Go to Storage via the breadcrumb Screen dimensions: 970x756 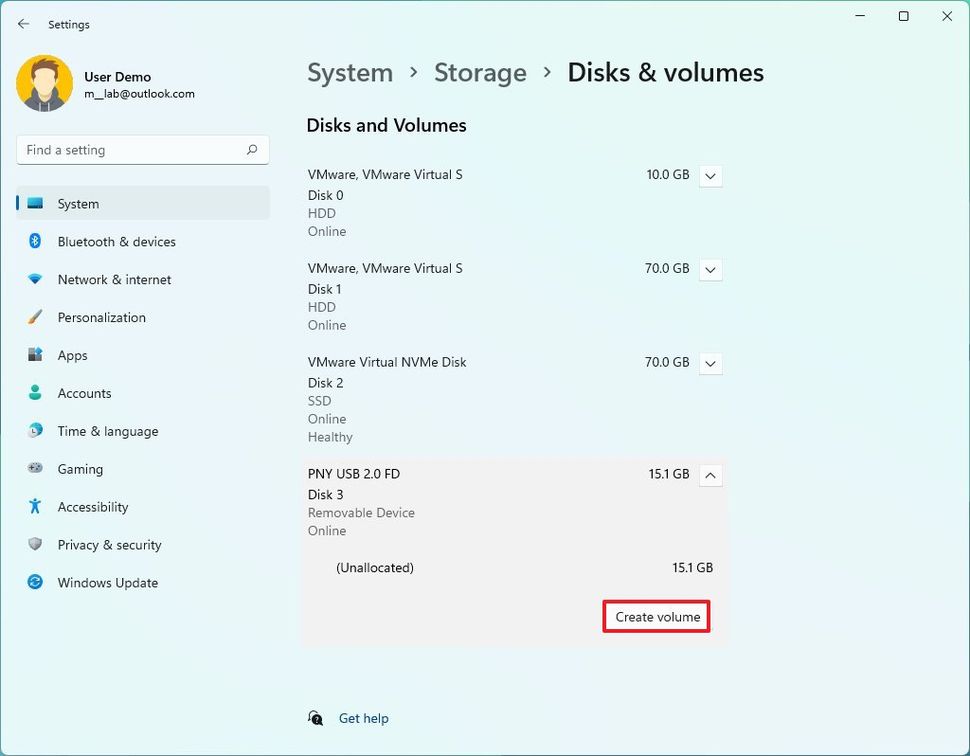(480, 73)
